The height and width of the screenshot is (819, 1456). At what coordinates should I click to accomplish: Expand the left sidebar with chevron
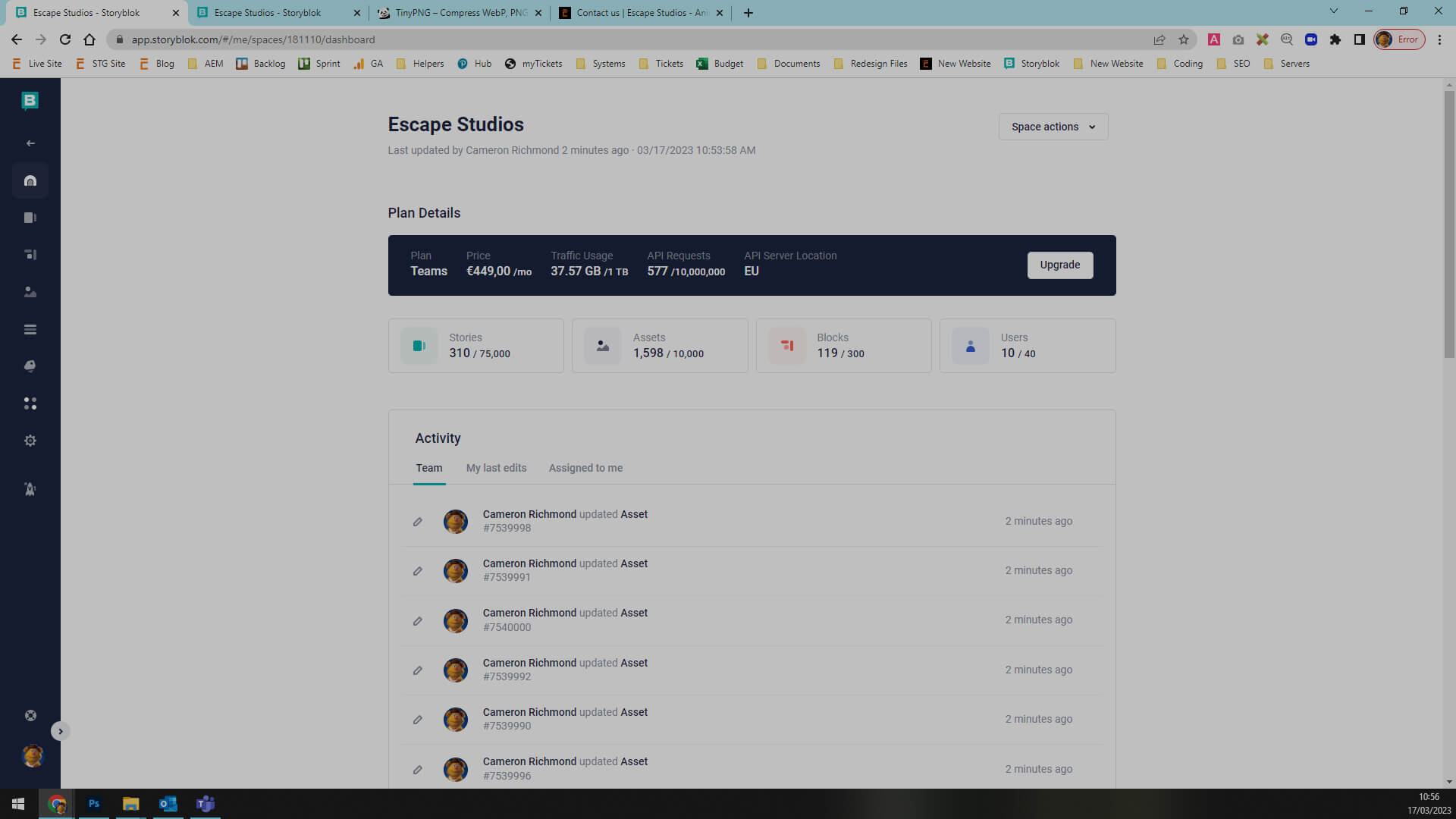tap(61, 731)
